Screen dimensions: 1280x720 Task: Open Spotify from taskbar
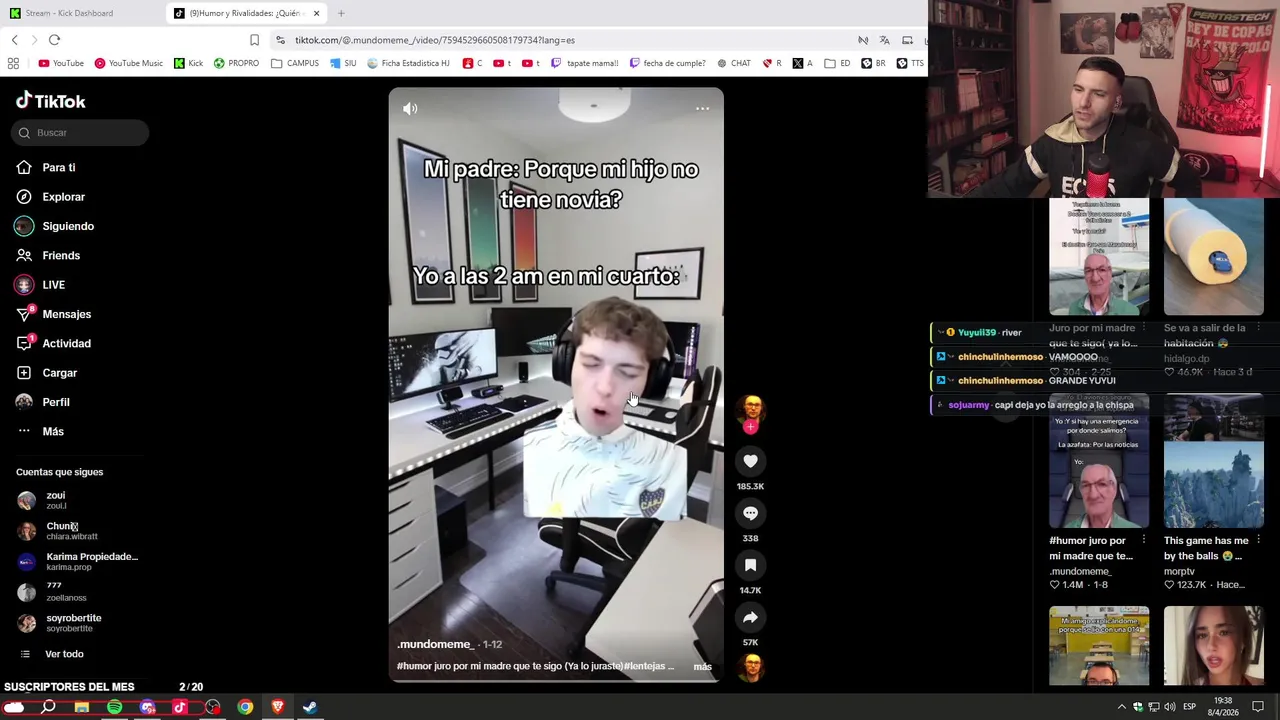[114, 707]
